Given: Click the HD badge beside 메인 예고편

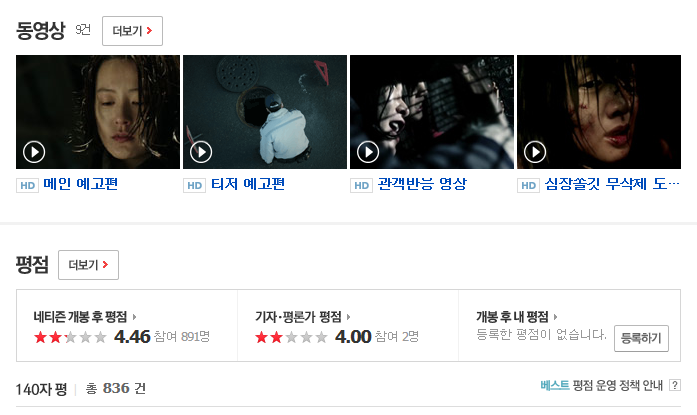Looking at the screenshot, I should [x=28, y=185].
